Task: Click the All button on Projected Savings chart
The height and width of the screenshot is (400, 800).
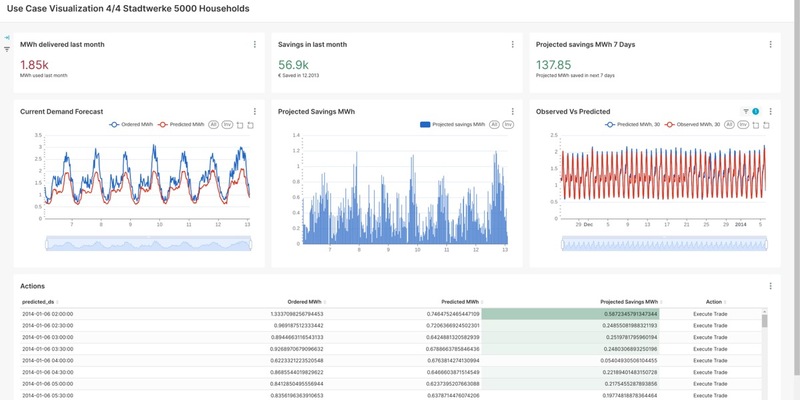Action: coord(496,125)
